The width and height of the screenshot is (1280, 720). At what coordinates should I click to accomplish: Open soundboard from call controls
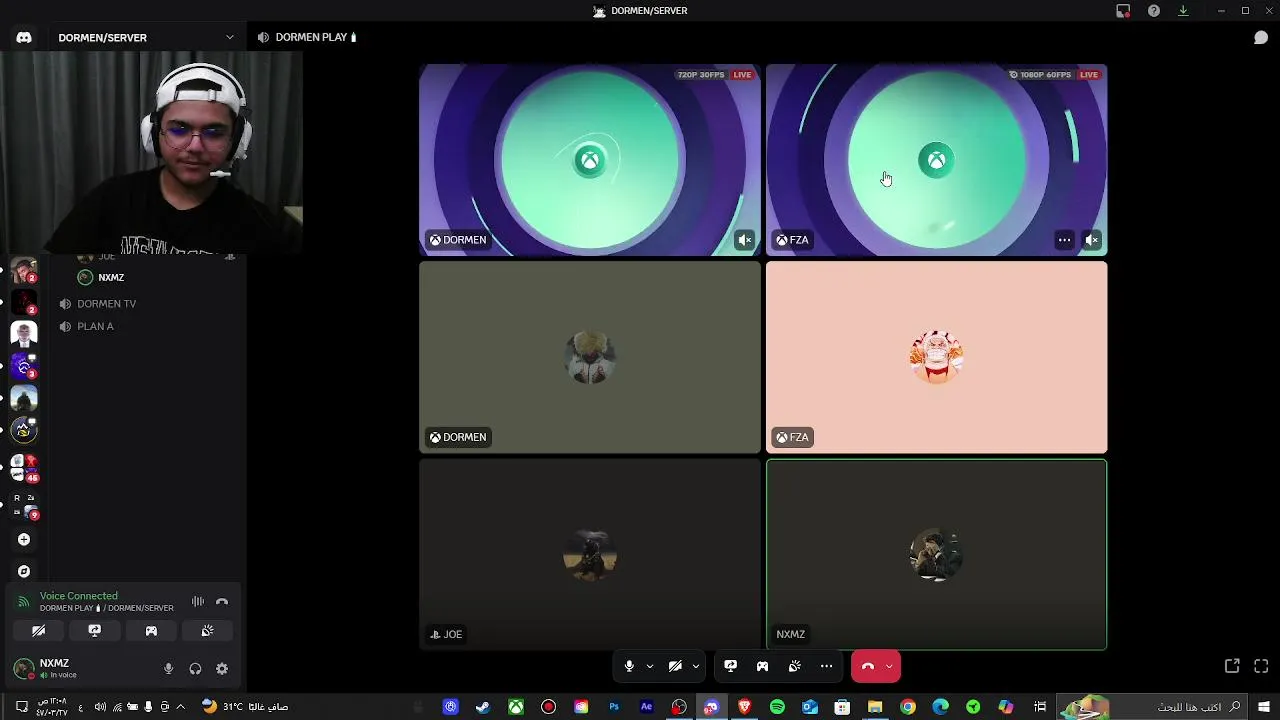point(795,666)
